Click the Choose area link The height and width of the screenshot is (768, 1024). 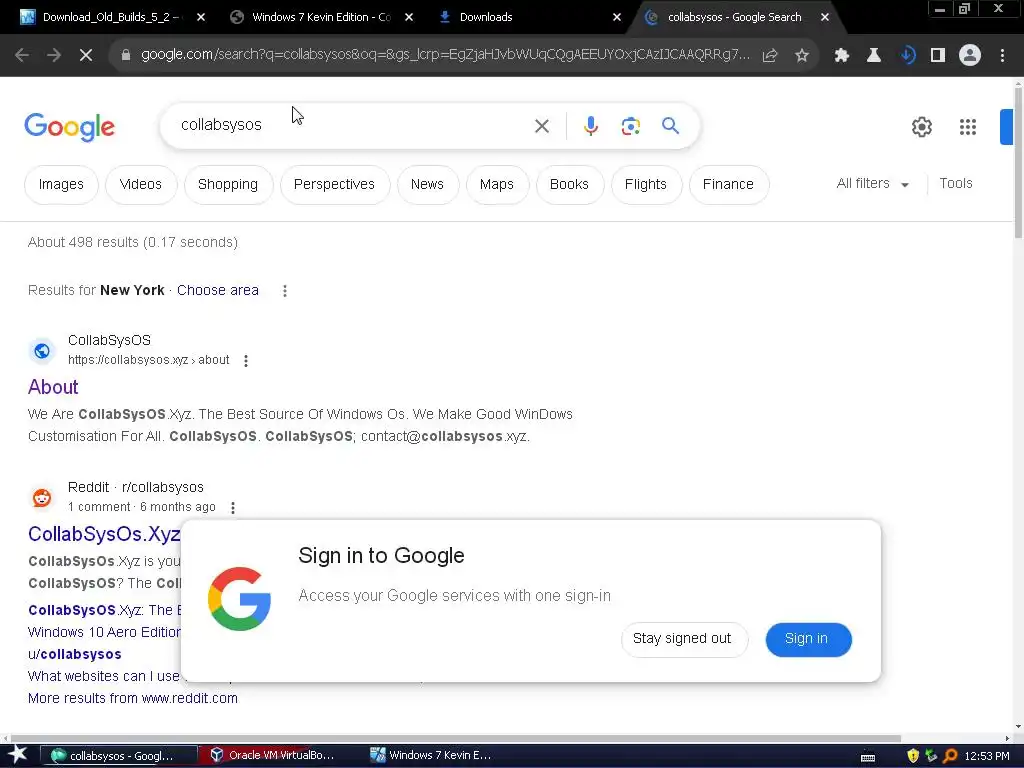click(217, 290)
